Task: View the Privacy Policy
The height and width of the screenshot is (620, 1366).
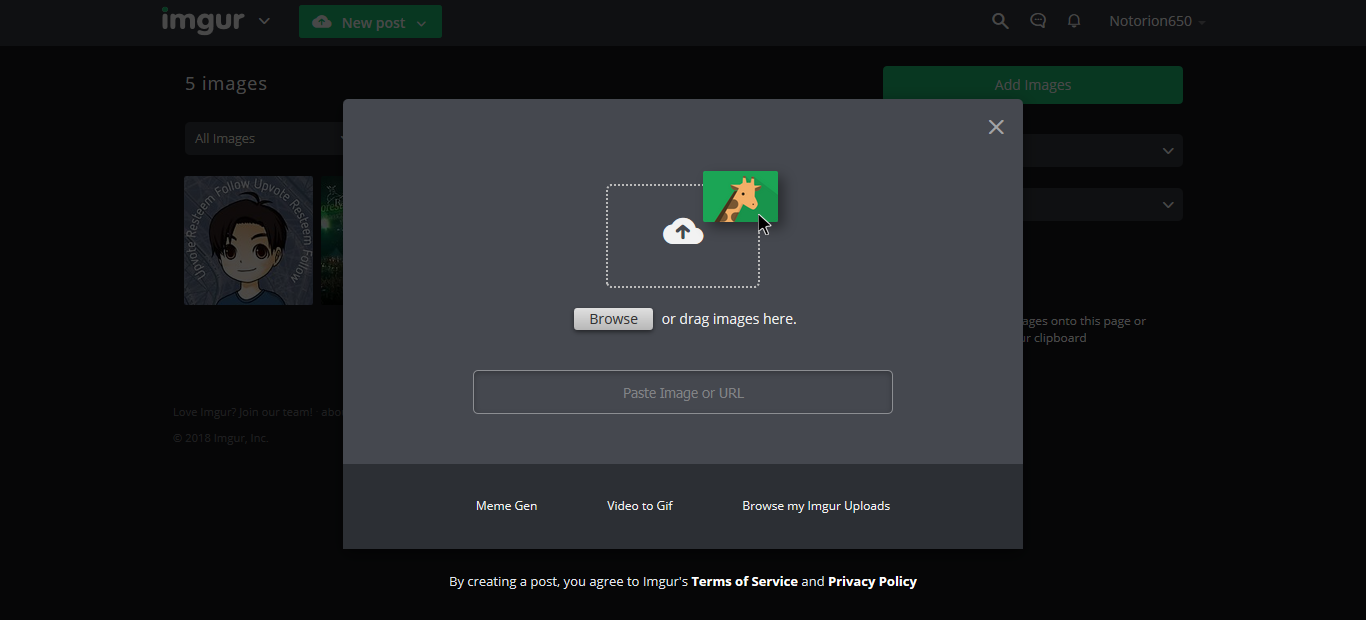Action: pyautogui.click(x=872, y=581)
